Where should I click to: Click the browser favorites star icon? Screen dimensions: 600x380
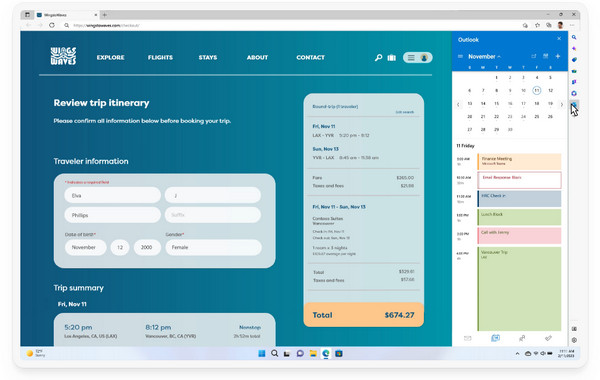click(x=537, y=25)
